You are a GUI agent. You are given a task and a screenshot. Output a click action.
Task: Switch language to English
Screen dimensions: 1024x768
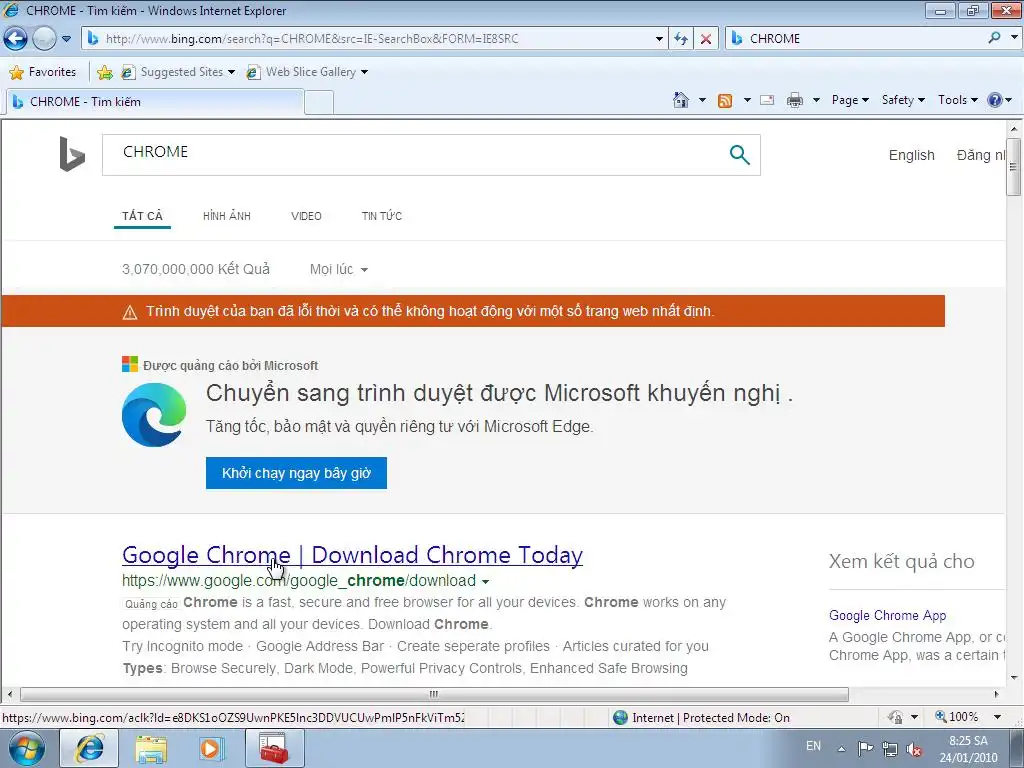pos(911,155)
